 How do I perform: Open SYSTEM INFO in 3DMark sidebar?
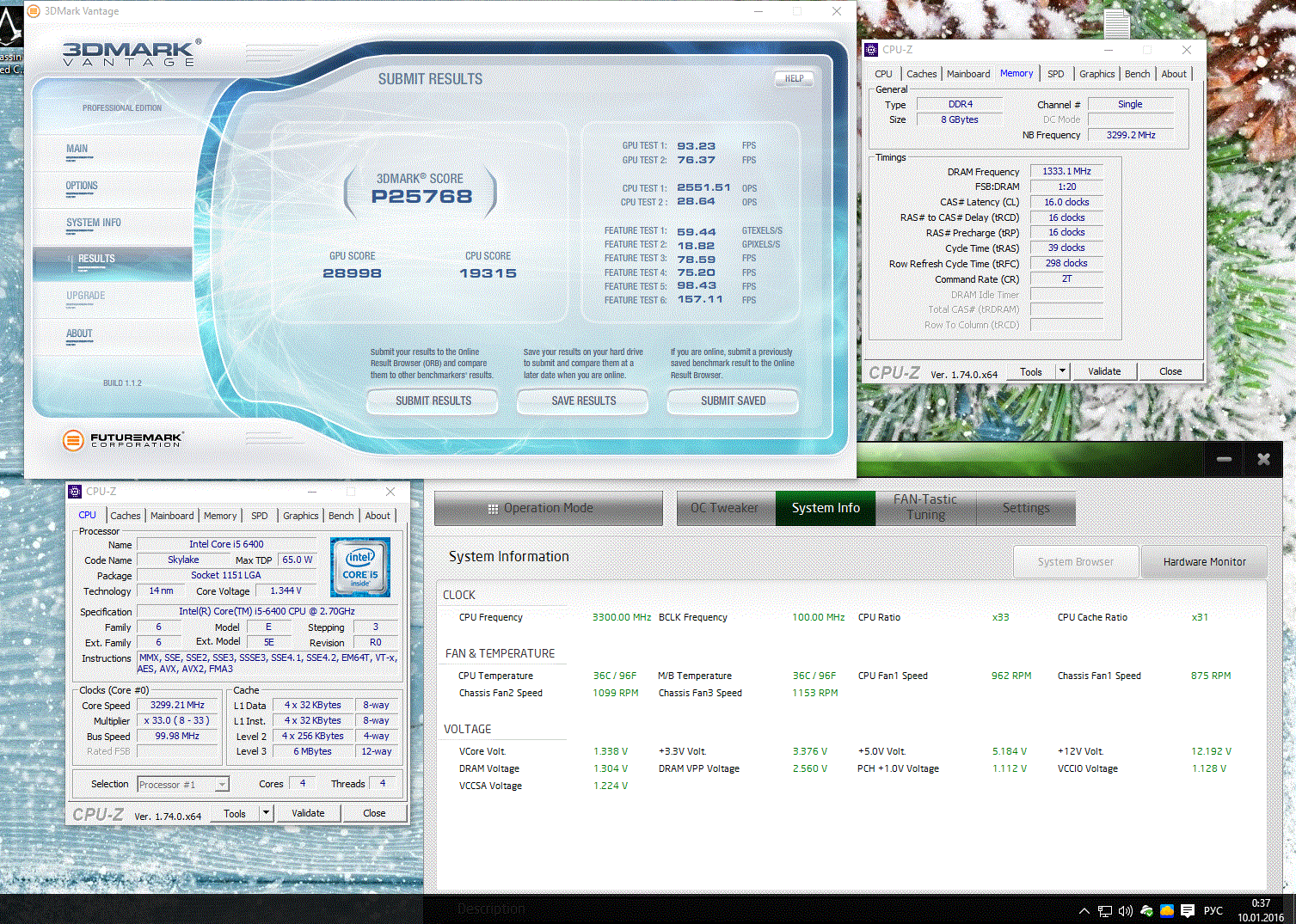click(x=94, y=223)
